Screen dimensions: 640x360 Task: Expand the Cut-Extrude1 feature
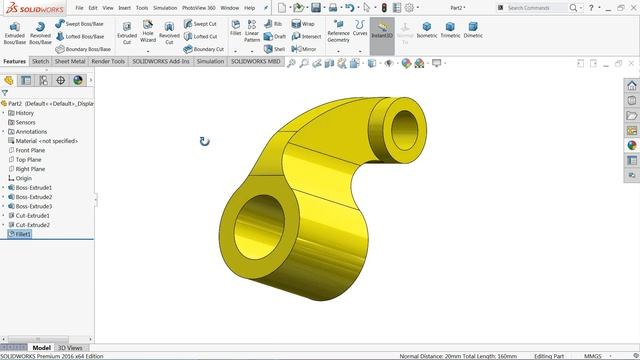(4, 216)
